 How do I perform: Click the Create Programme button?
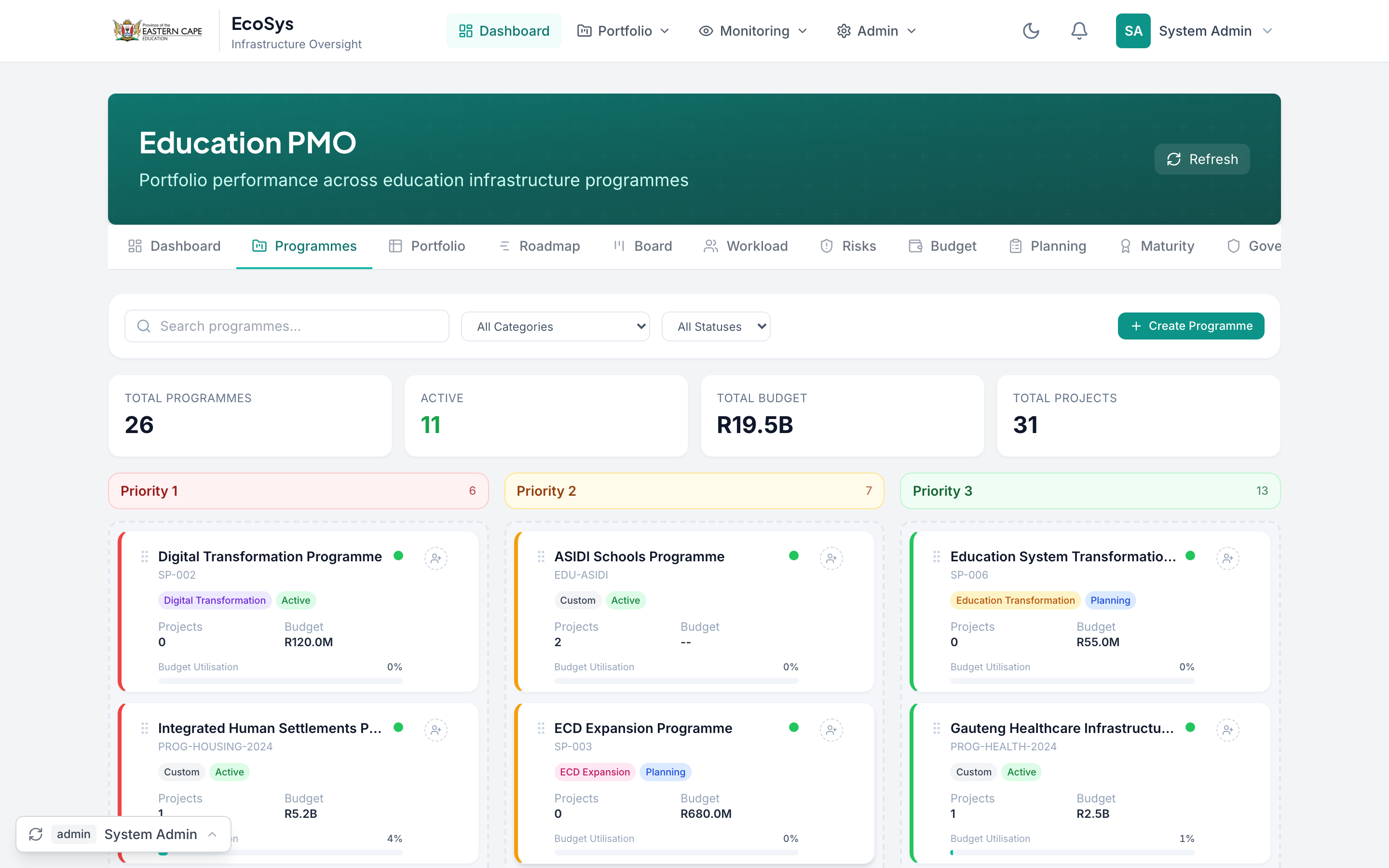coord(1190,326)
